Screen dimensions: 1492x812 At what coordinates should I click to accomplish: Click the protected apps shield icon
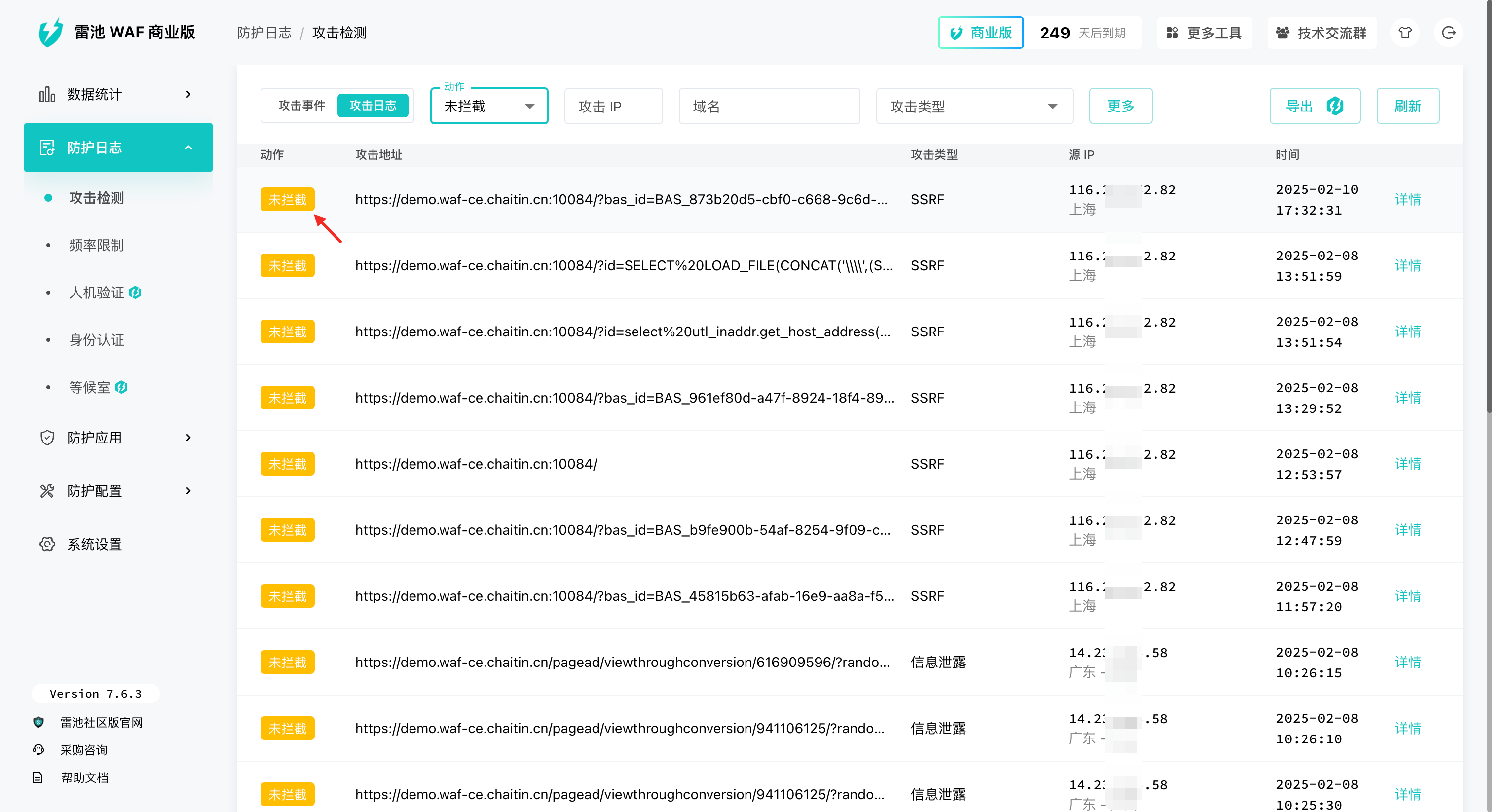pyautogui.click(x=47, y=437)
